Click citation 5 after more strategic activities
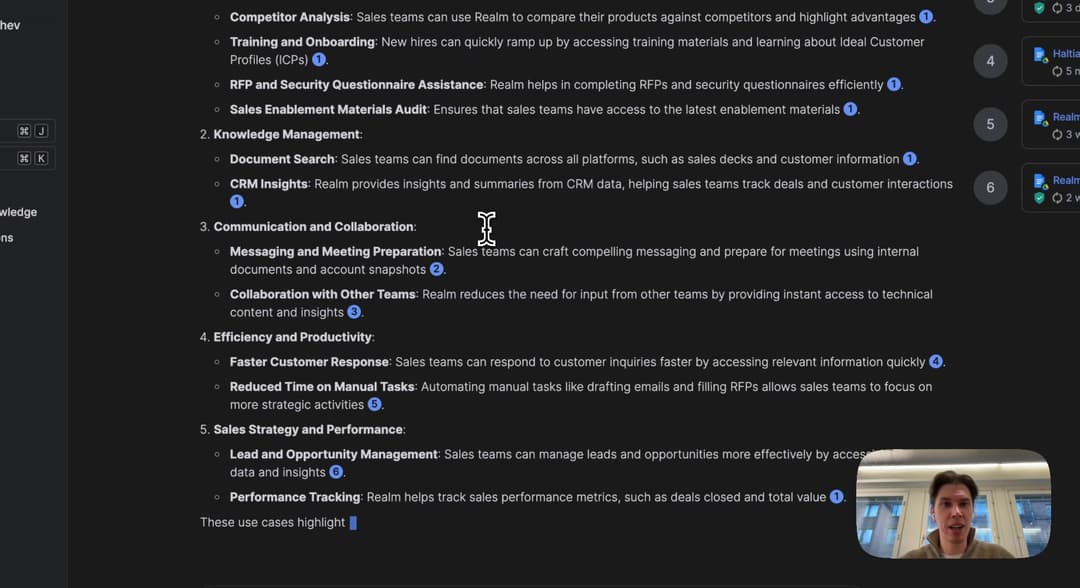 point(375,405)
